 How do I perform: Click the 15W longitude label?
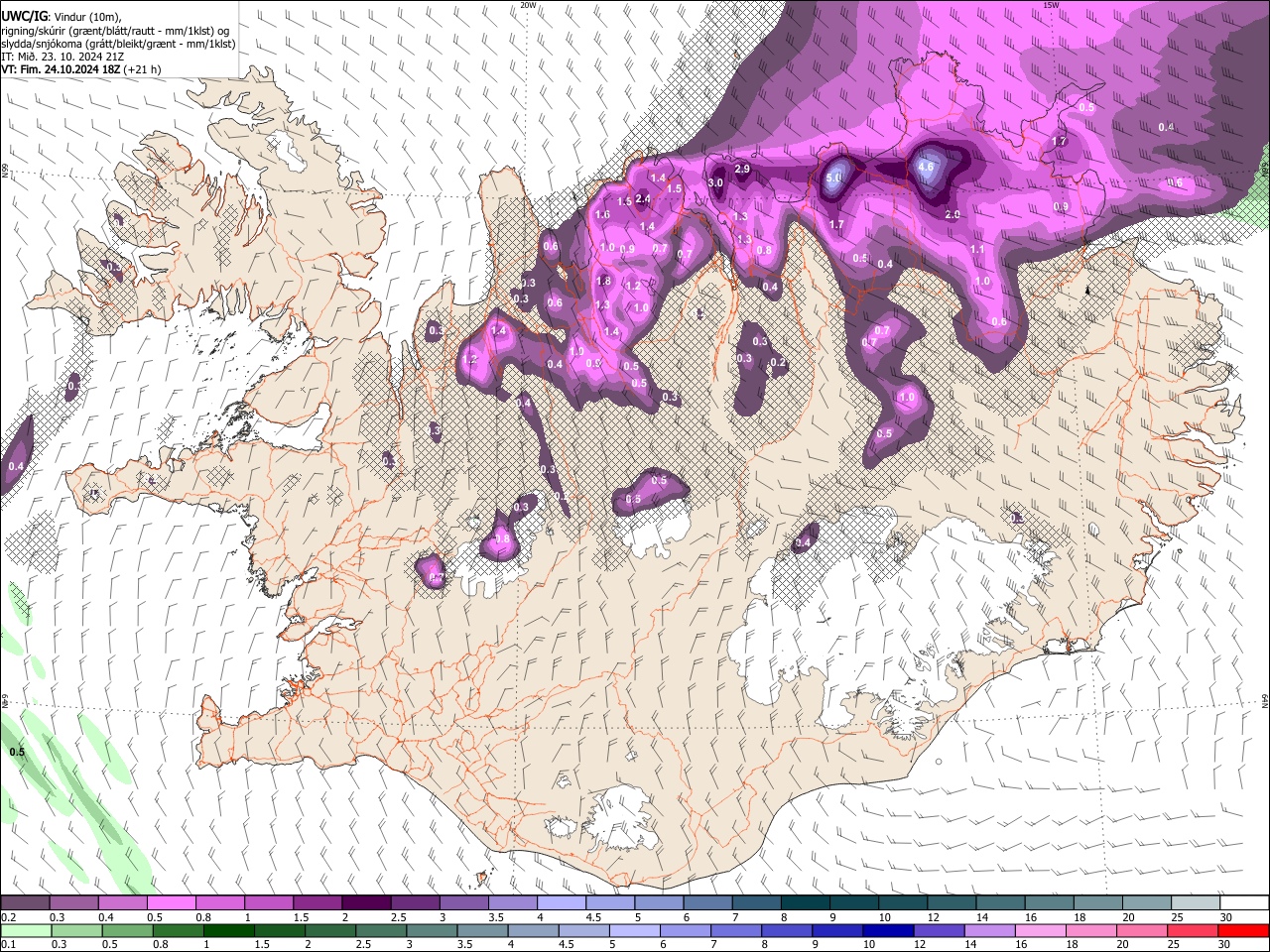1051,5
